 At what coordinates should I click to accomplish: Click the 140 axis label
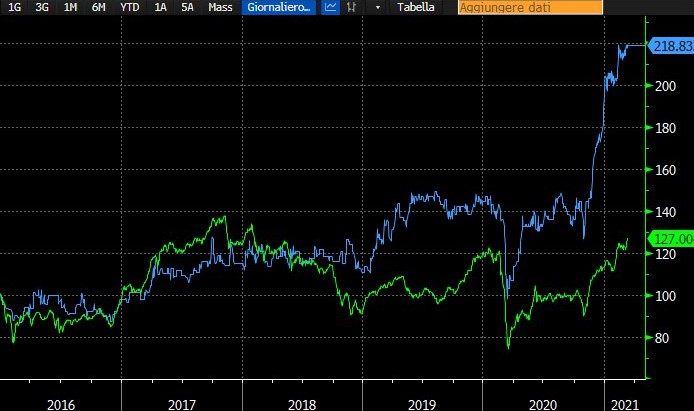(x=665, y=212)
